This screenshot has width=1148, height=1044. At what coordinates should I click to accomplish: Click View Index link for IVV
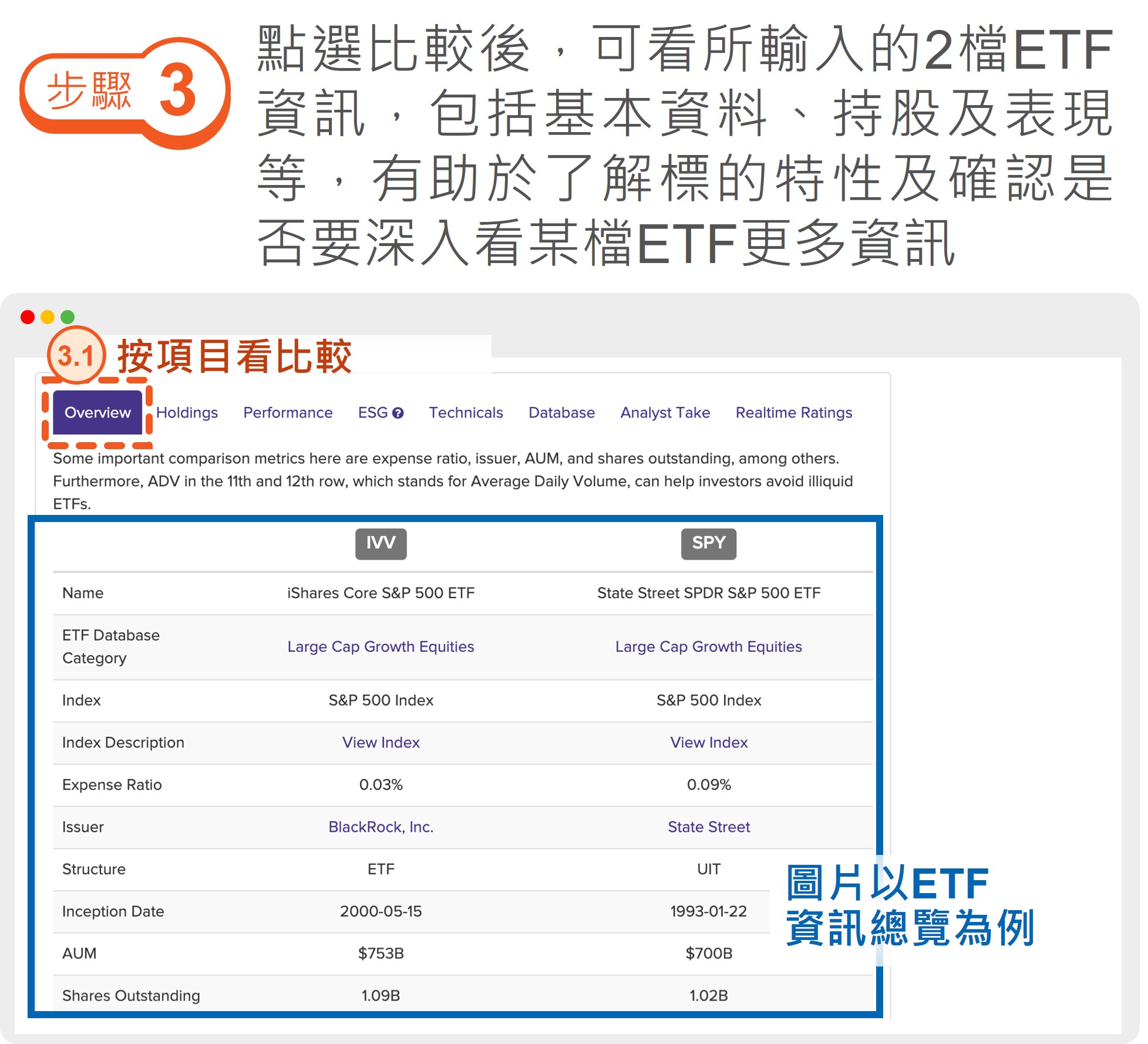point(381,742)
